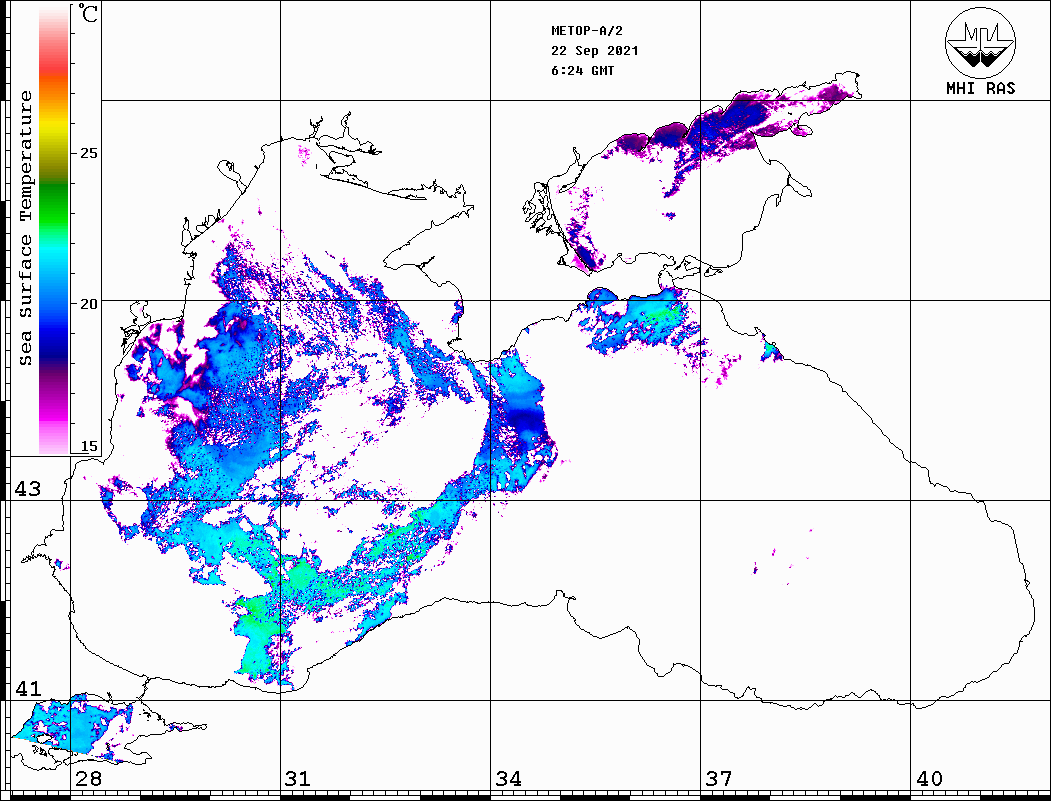Click the 'Sea Surface Temperature' legend title

coord(25,228)
